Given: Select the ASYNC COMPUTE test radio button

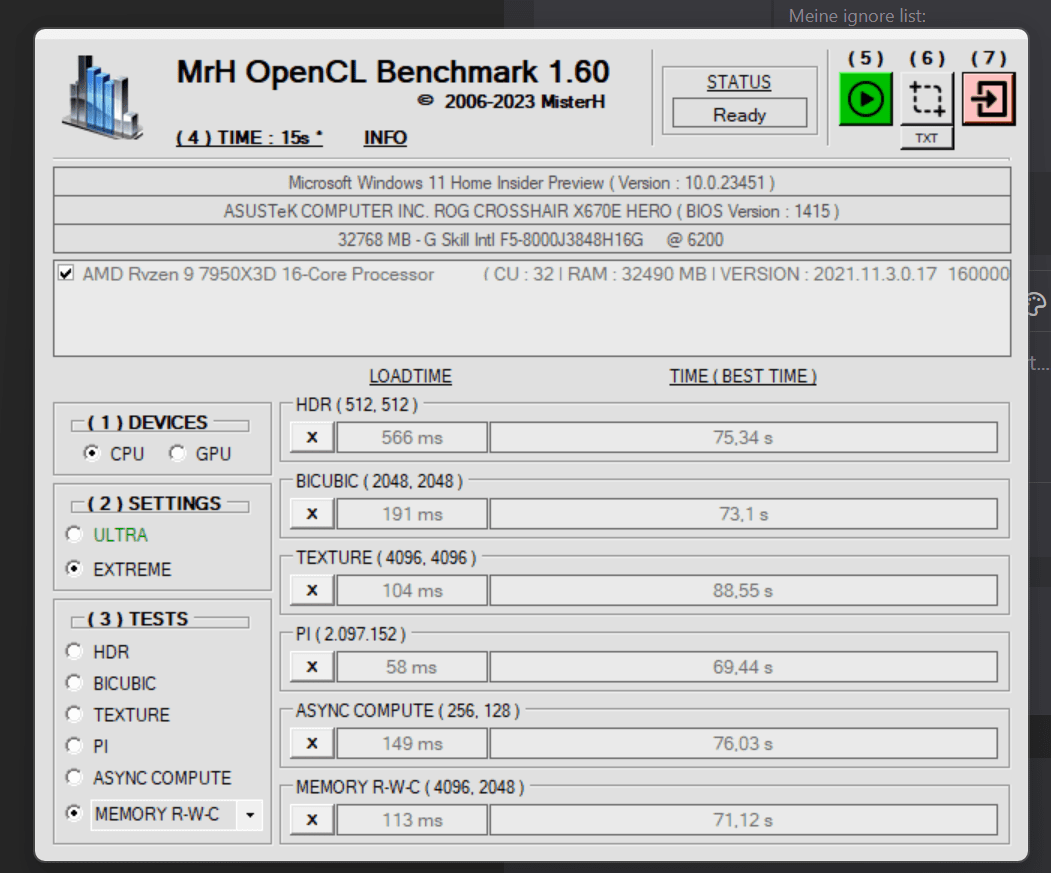Looking at the screenshot, I should click(74, 777).
